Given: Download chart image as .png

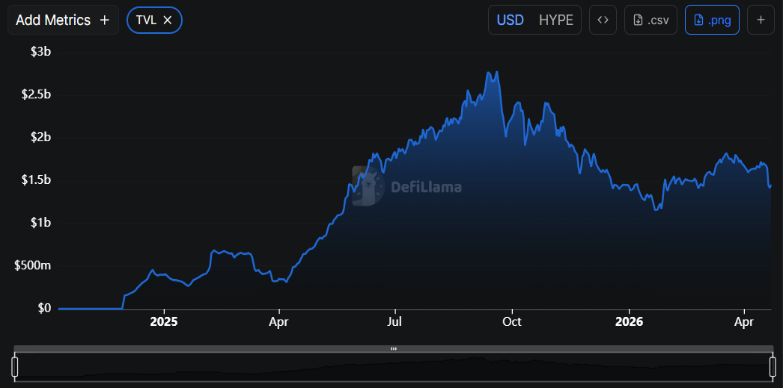Looking at the screenshot, I should point(712,20).
